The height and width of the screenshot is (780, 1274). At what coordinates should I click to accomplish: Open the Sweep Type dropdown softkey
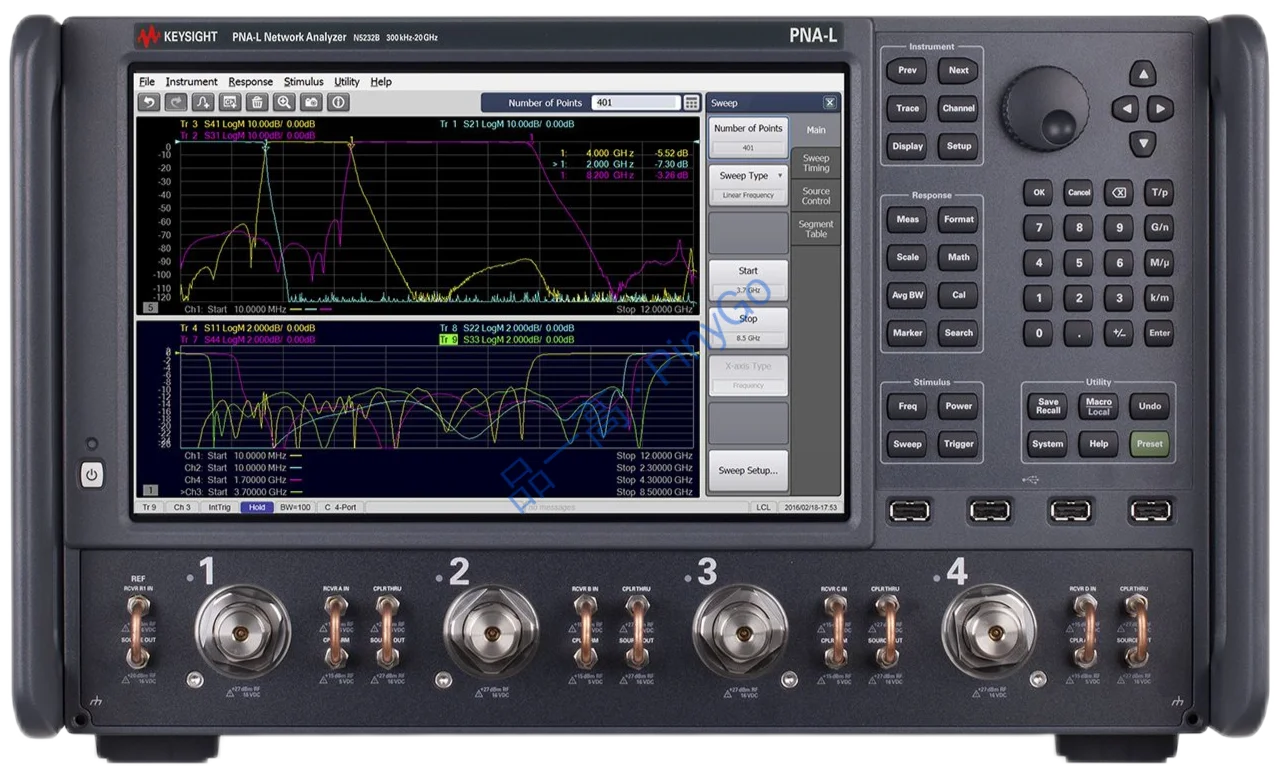(x=748, y=184)
